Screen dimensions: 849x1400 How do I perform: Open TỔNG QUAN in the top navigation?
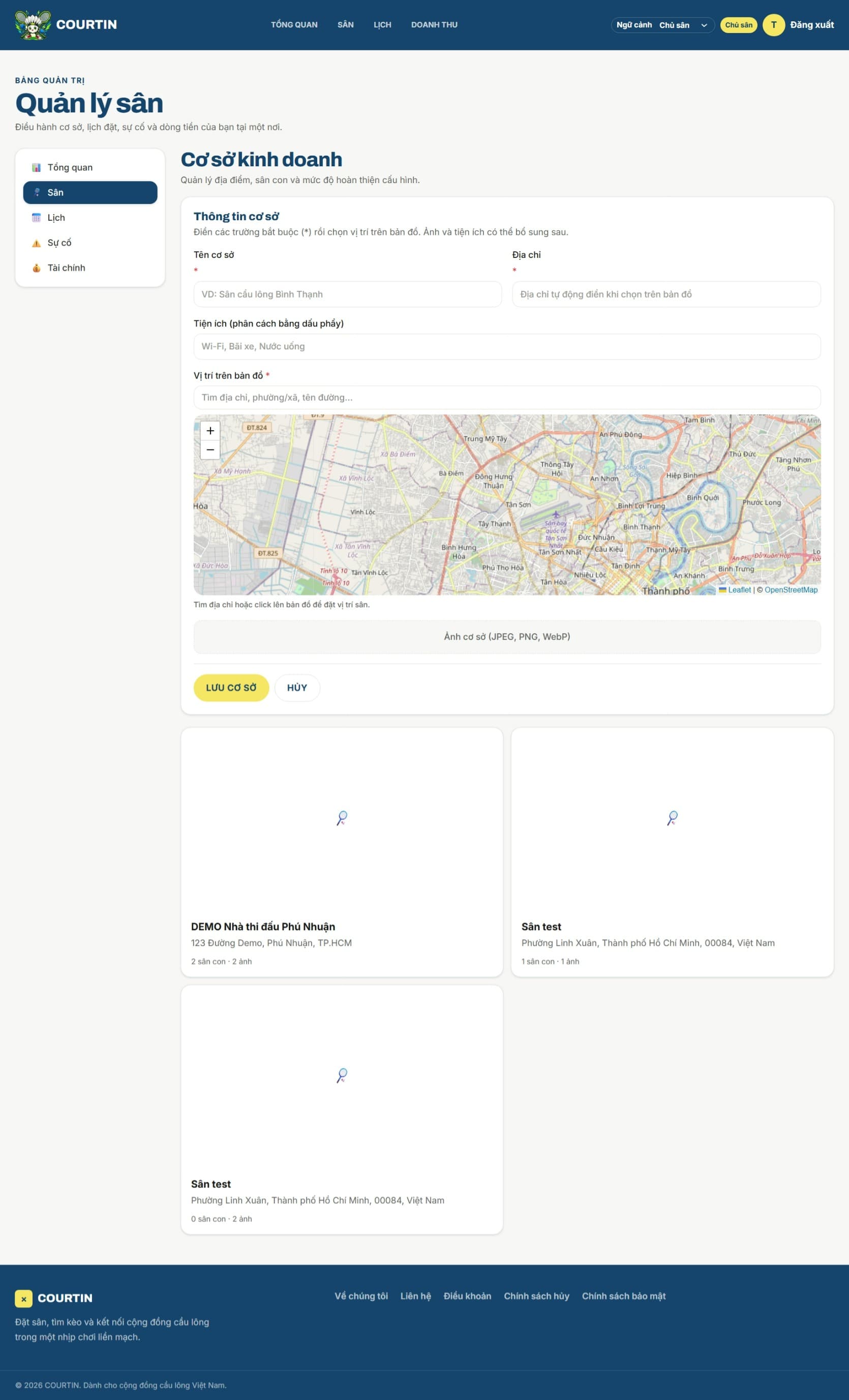294,25
